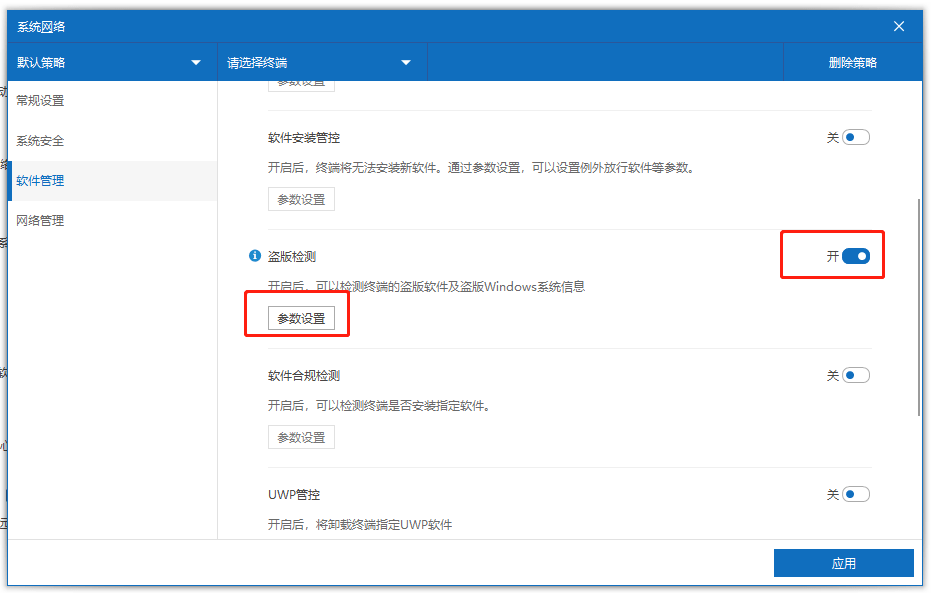This screenshot has width=934, height=593.
Task: Click the 系统网络 window title
Action: tap(41, 27)
